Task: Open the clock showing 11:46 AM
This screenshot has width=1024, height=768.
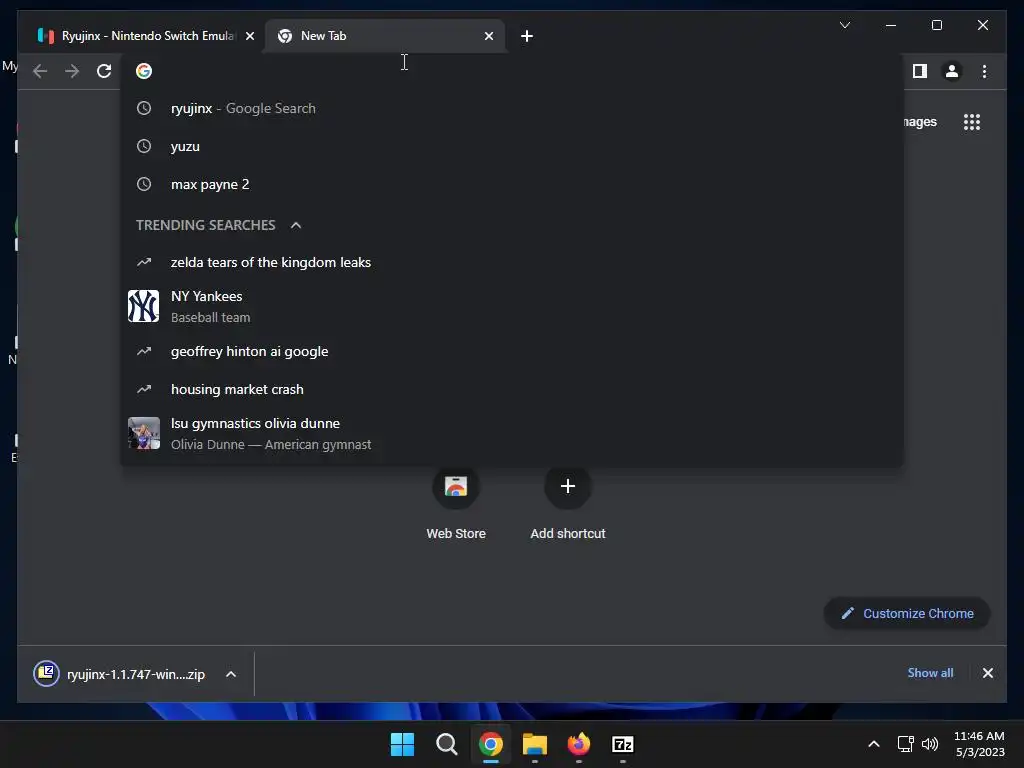Action: [x=980, y=744]
